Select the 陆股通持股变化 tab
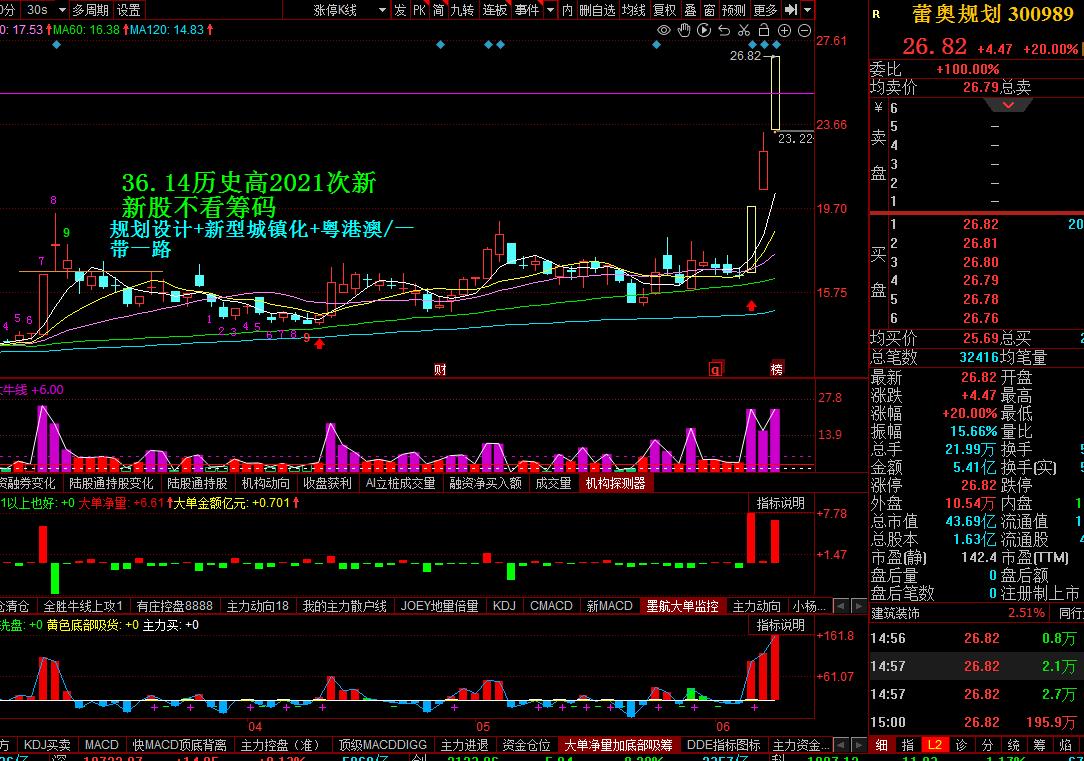Viewport: 1084px width, 761px height. pos(111,483)
